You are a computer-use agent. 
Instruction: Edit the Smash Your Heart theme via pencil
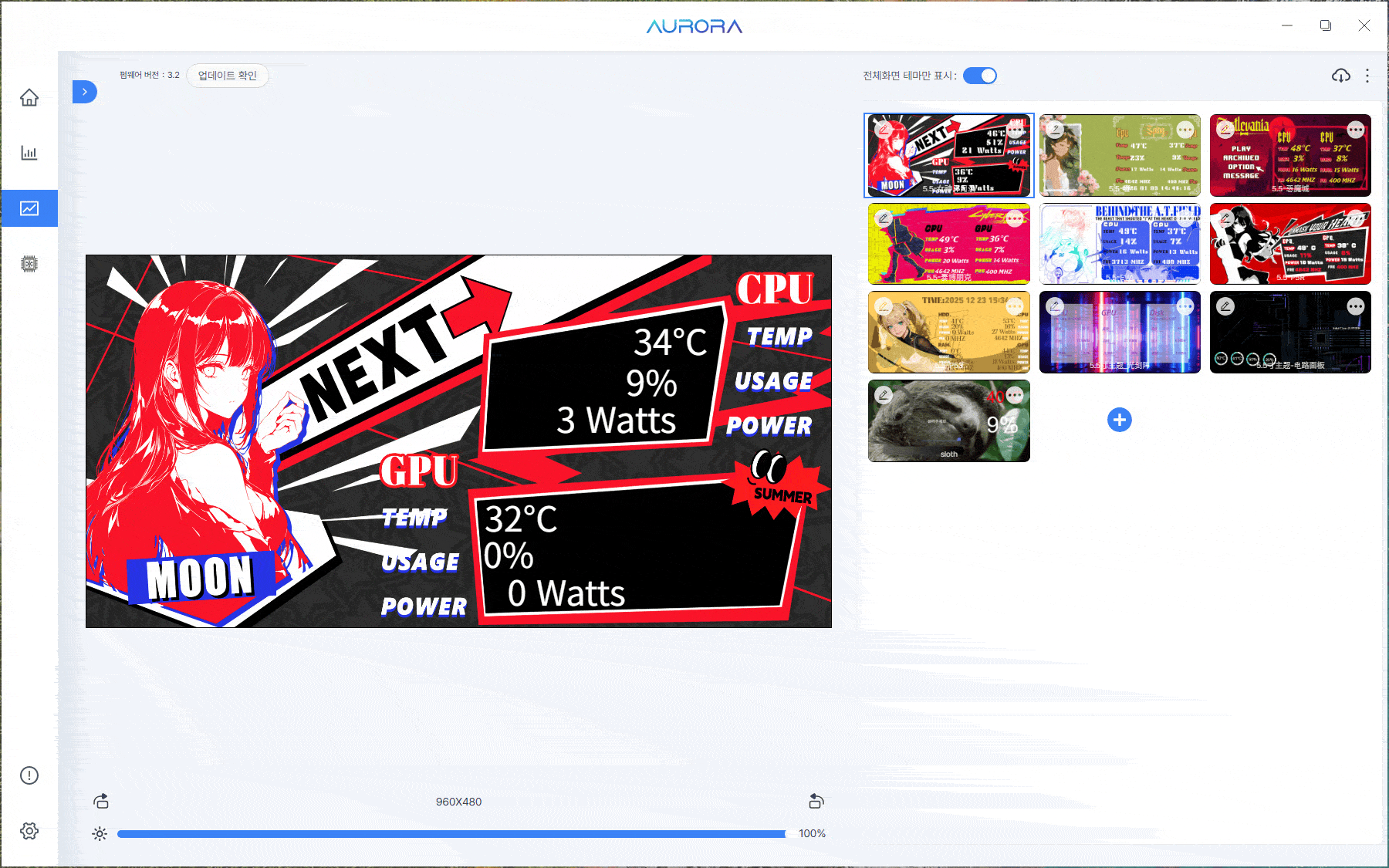1225,218
